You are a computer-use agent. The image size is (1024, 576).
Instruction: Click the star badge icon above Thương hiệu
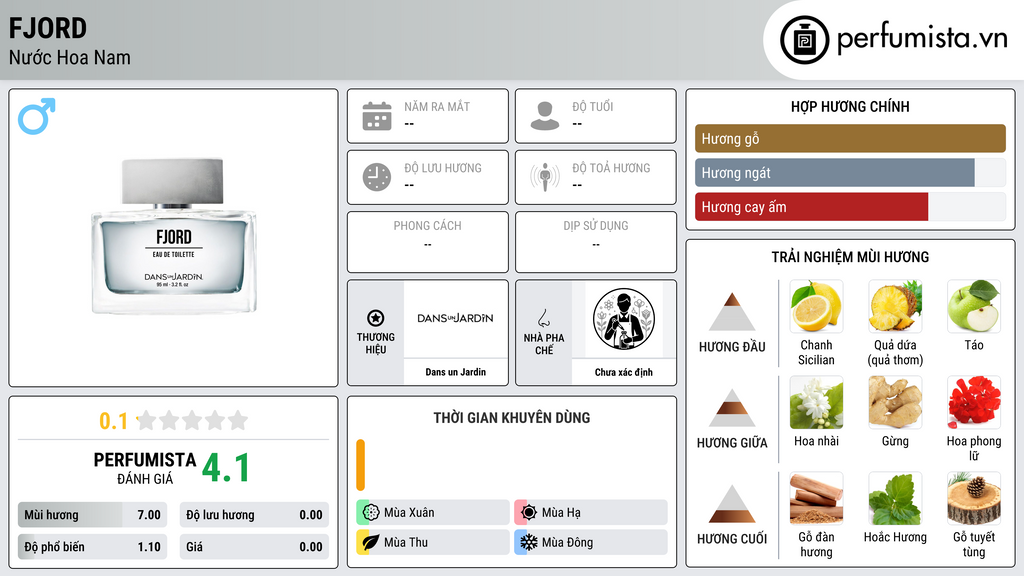(376, 318)
